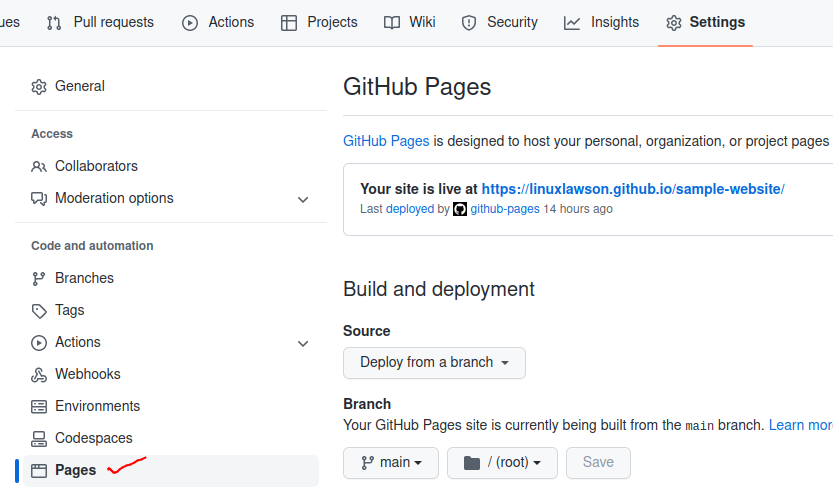Click the Codespaces icon
This screenshot has width=833, height=487.
(39, 439)
